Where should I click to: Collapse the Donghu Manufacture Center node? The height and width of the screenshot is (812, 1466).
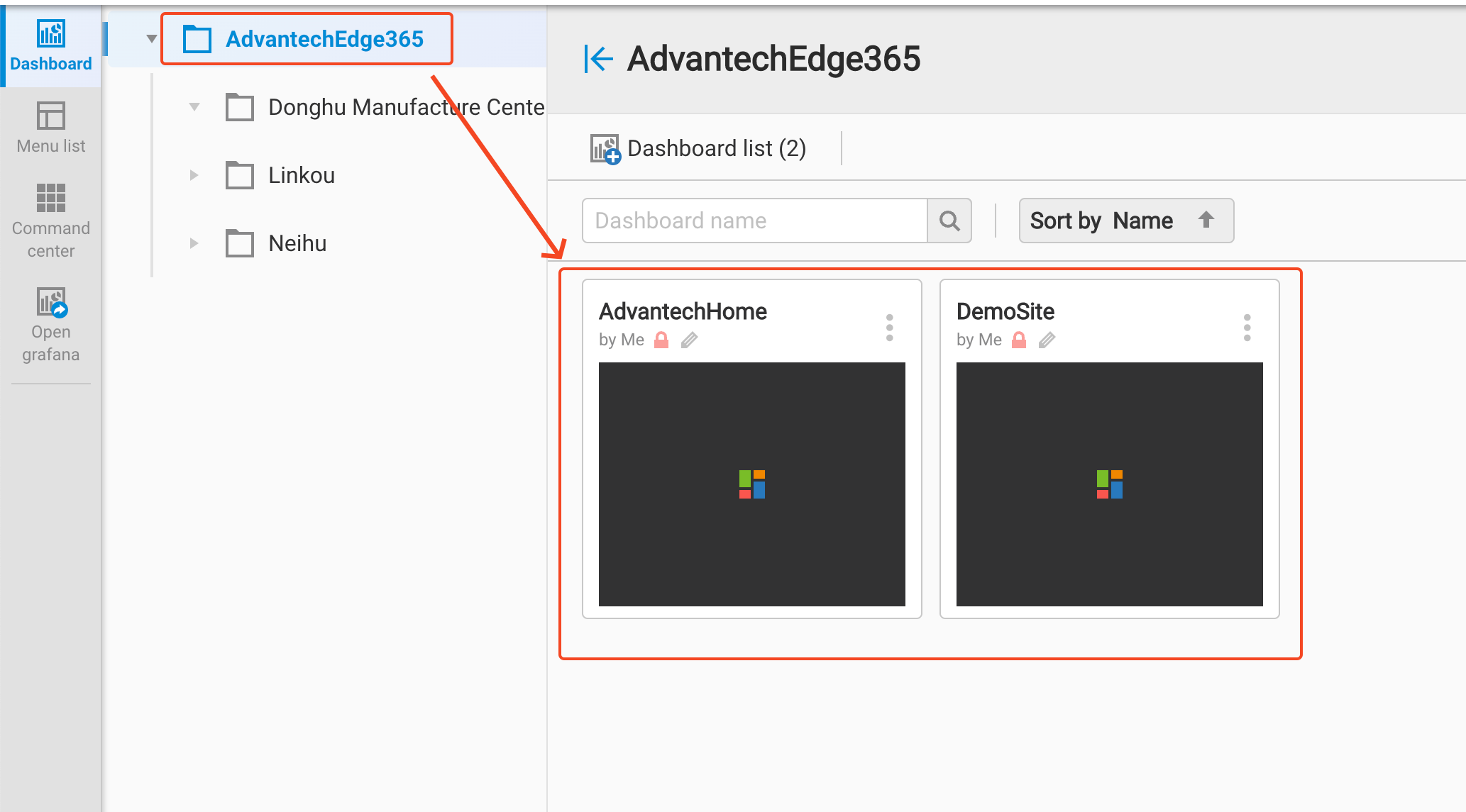click(x=194, y=107)
